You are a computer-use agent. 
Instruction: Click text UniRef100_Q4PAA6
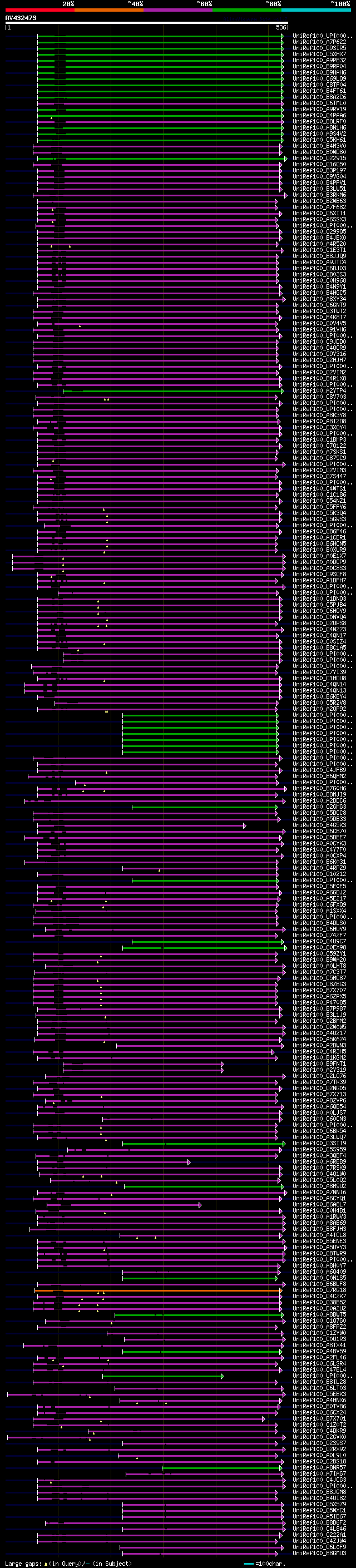(319, 116)
